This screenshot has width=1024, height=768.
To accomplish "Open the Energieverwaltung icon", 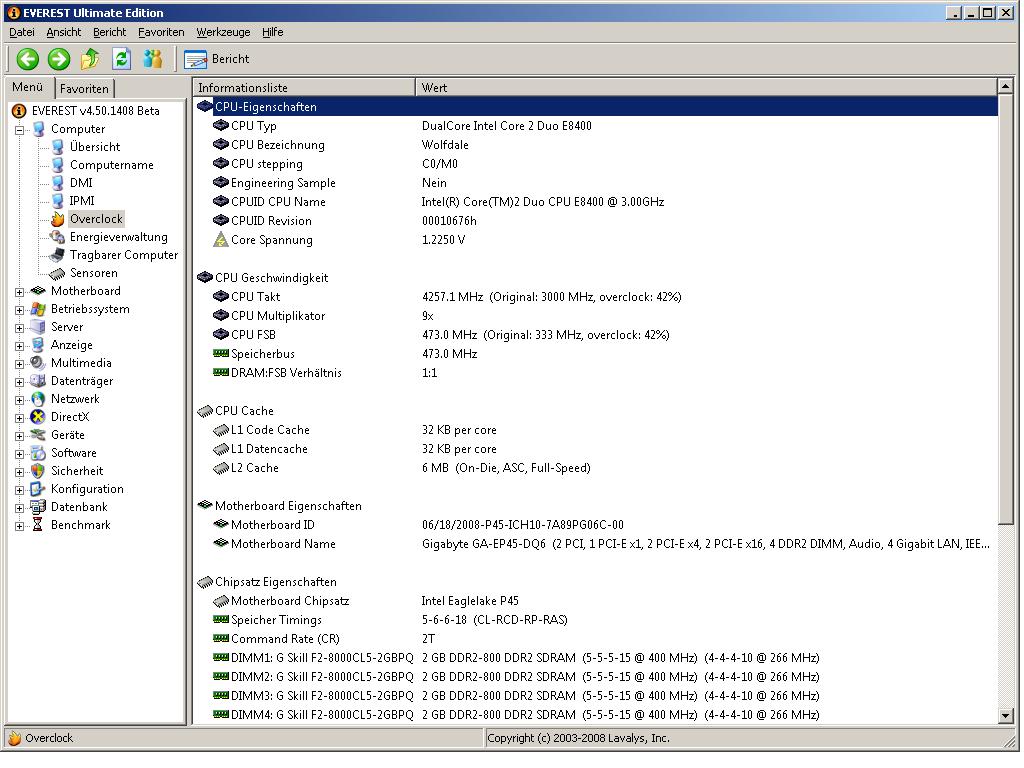I will pyautogui.click(x=57, y=237).
